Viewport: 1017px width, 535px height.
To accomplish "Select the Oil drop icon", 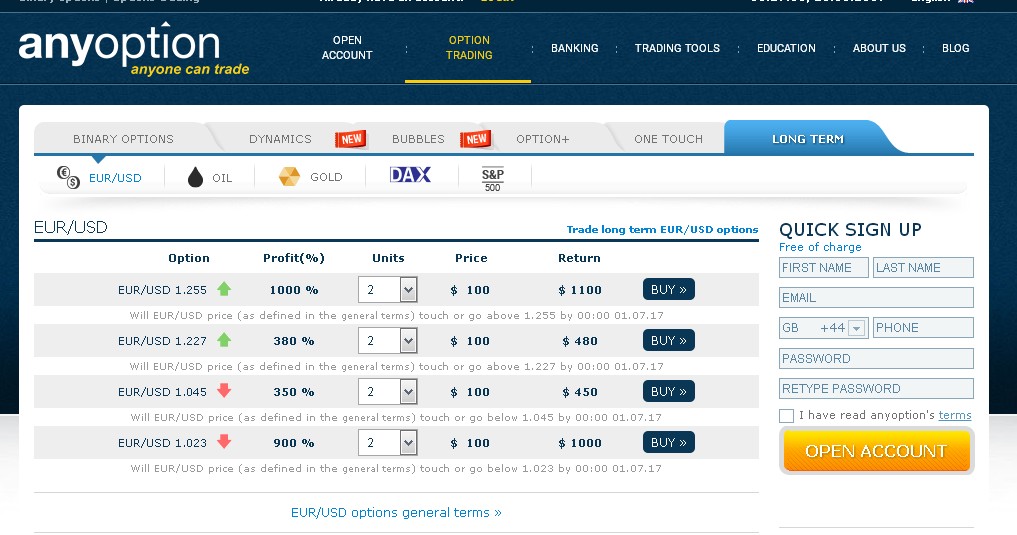I will [195, 177].
